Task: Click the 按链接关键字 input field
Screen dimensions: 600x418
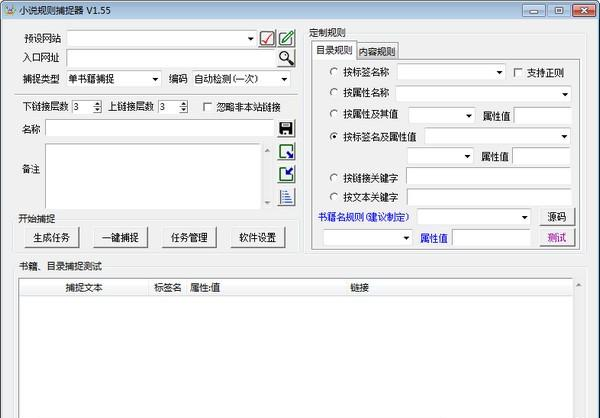Action: coord(489,176)
